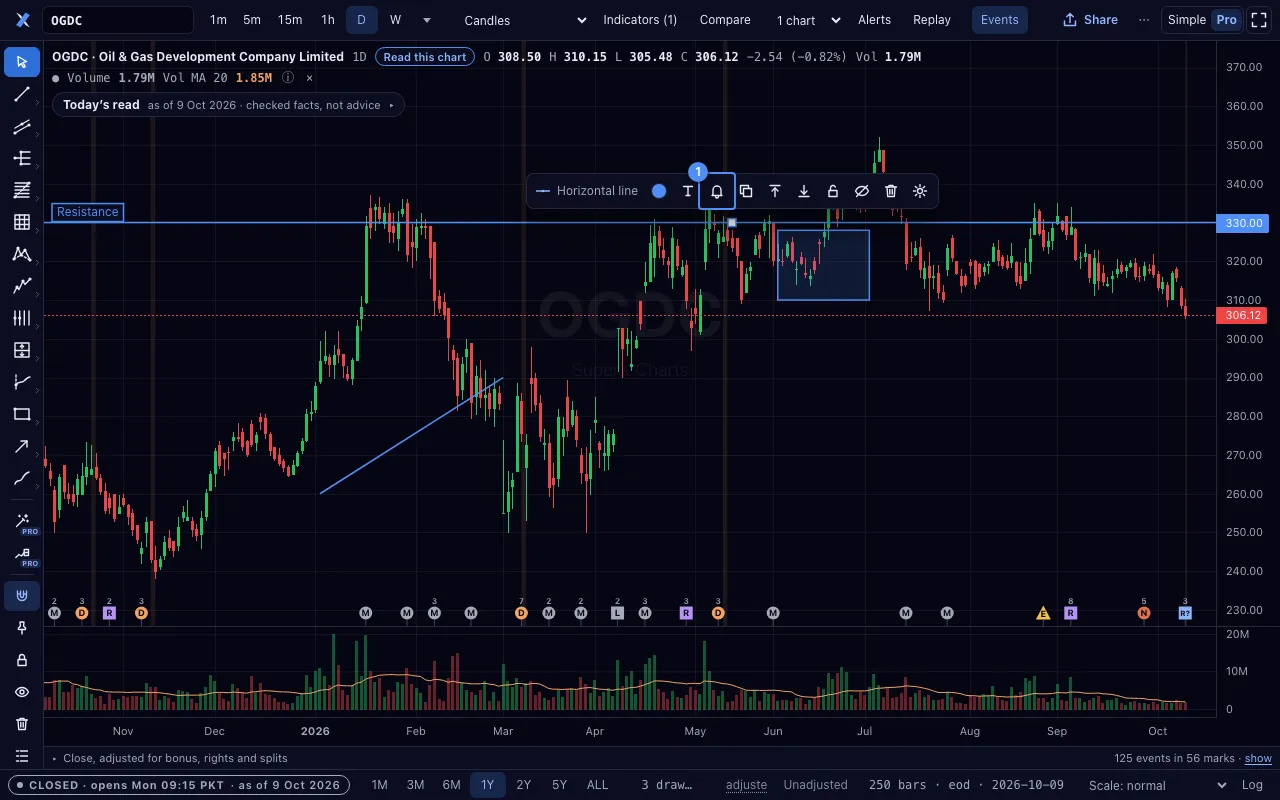Click the yellow E earnings event marker
Image resolution: width=1280 pixels, height=800 pixels.
coord(1043,613)
